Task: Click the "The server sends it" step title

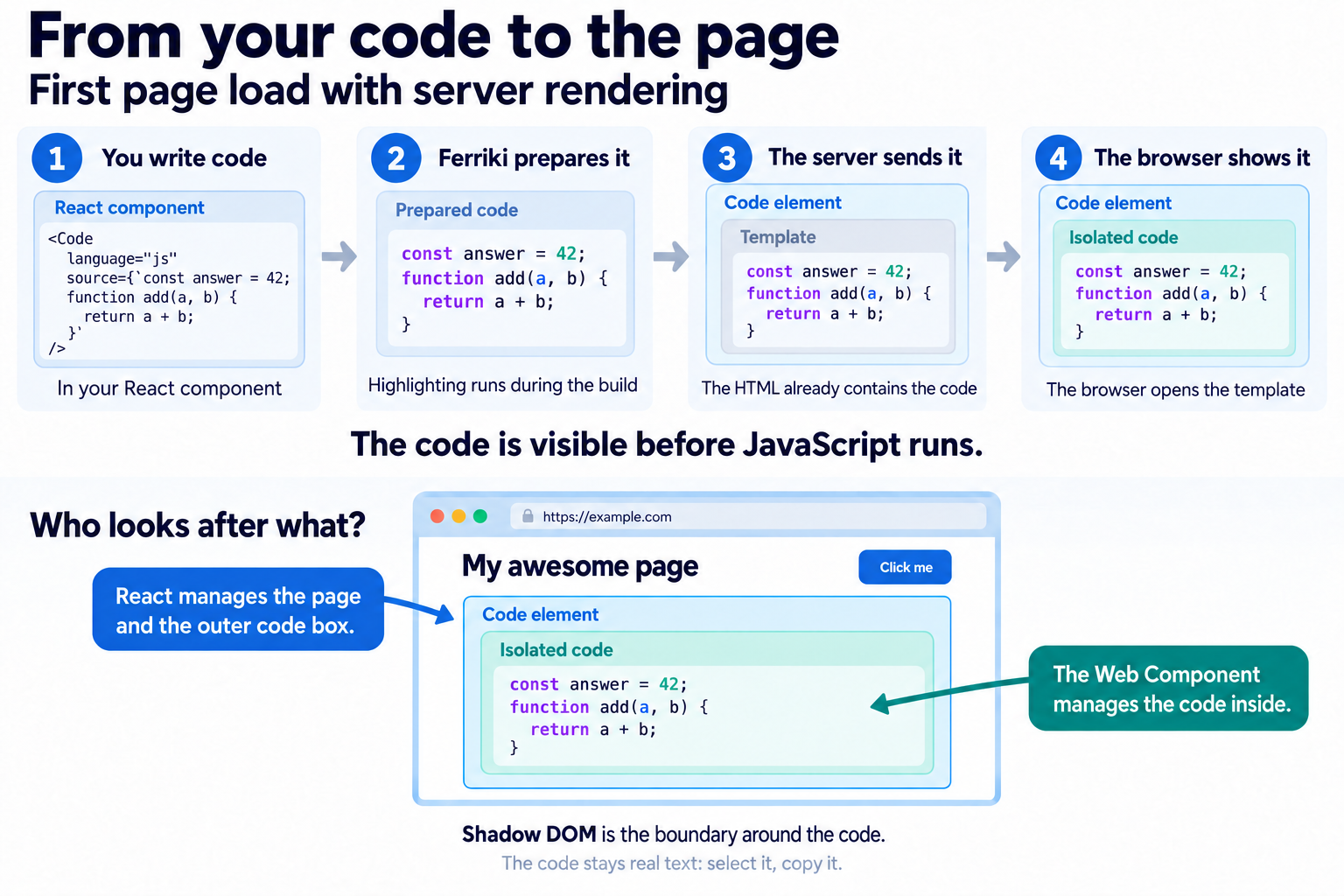Action: tap(864, 157)
